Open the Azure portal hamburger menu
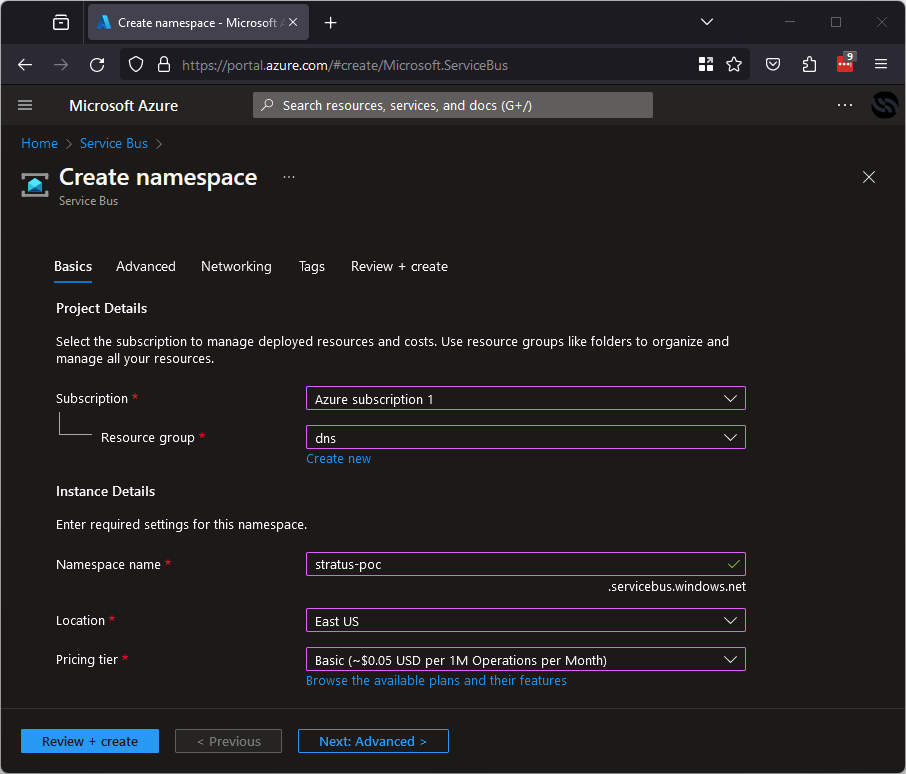The height and width of the screenshot is (774, 906). tap(25, 105)
